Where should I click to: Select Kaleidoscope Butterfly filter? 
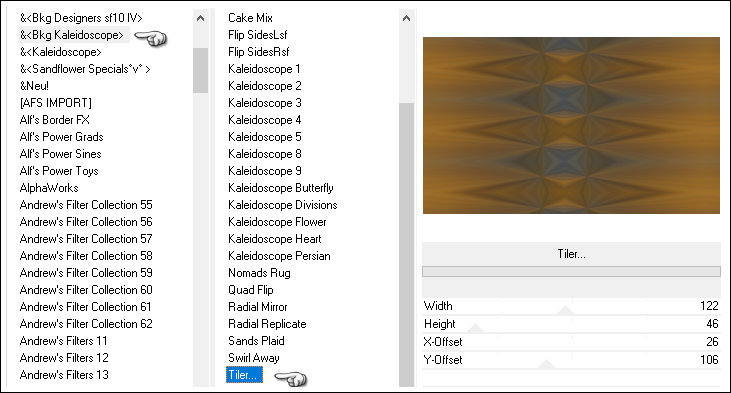point(281,188)
